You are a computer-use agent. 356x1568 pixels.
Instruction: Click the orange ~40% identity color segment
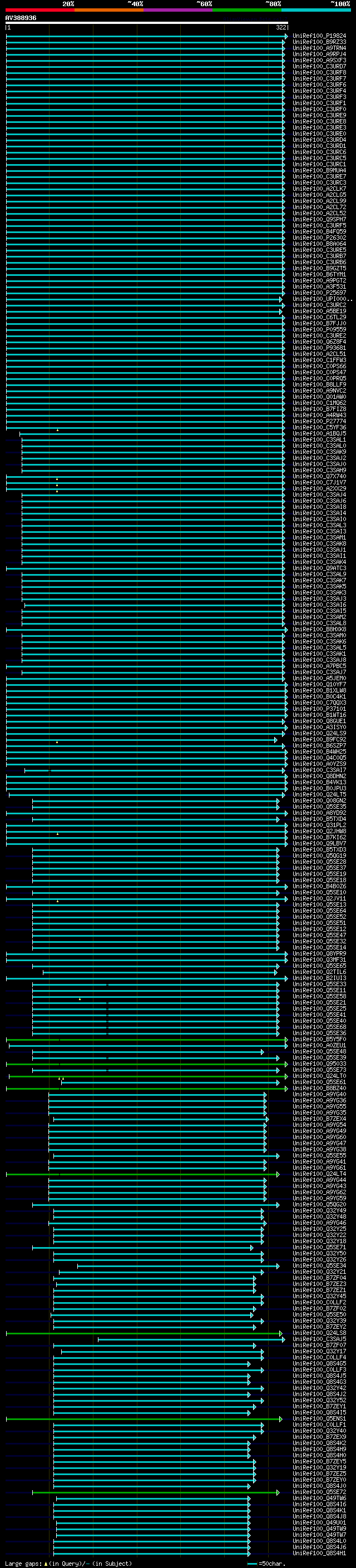pos(109,10)
